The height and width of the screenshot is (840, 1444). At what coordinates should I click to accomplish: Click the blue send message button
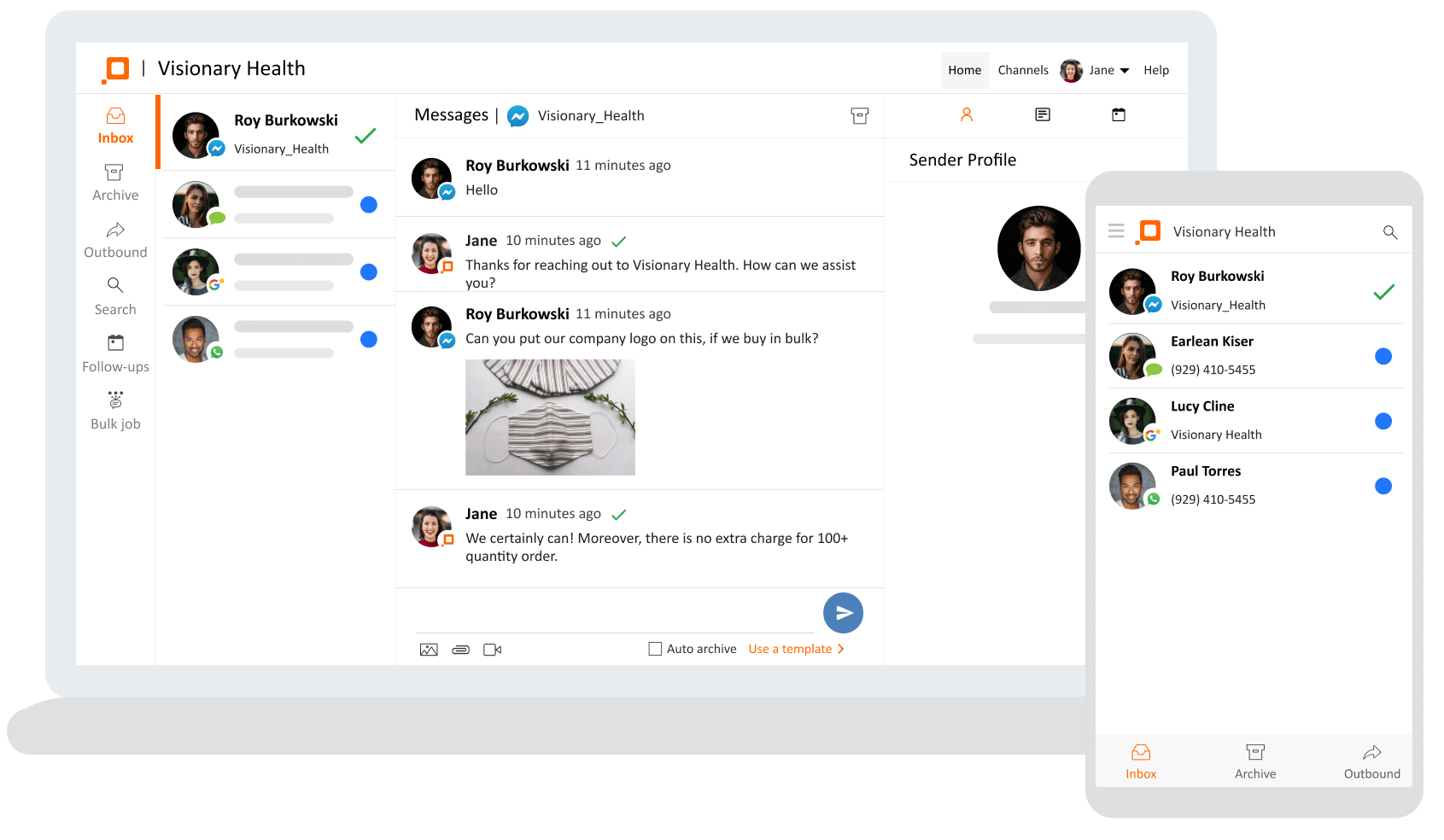coord(843,613)
